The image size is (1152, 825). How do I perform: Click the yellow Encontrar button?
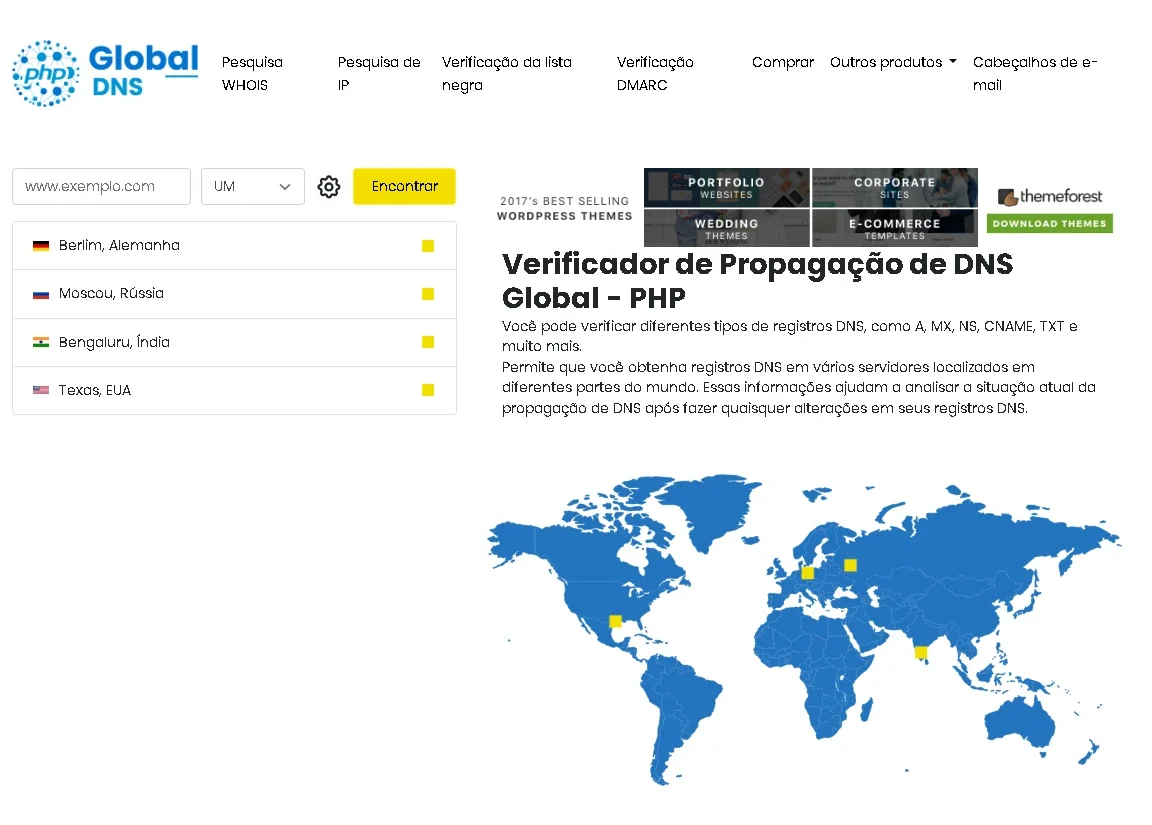[x=404, y=187]
